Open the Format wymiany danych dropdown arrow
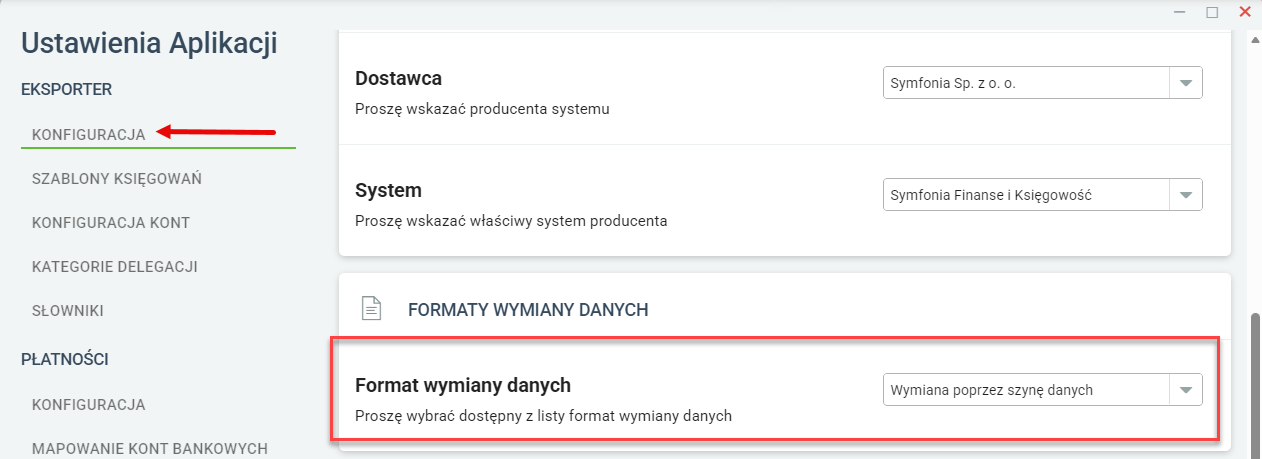 1186,390
